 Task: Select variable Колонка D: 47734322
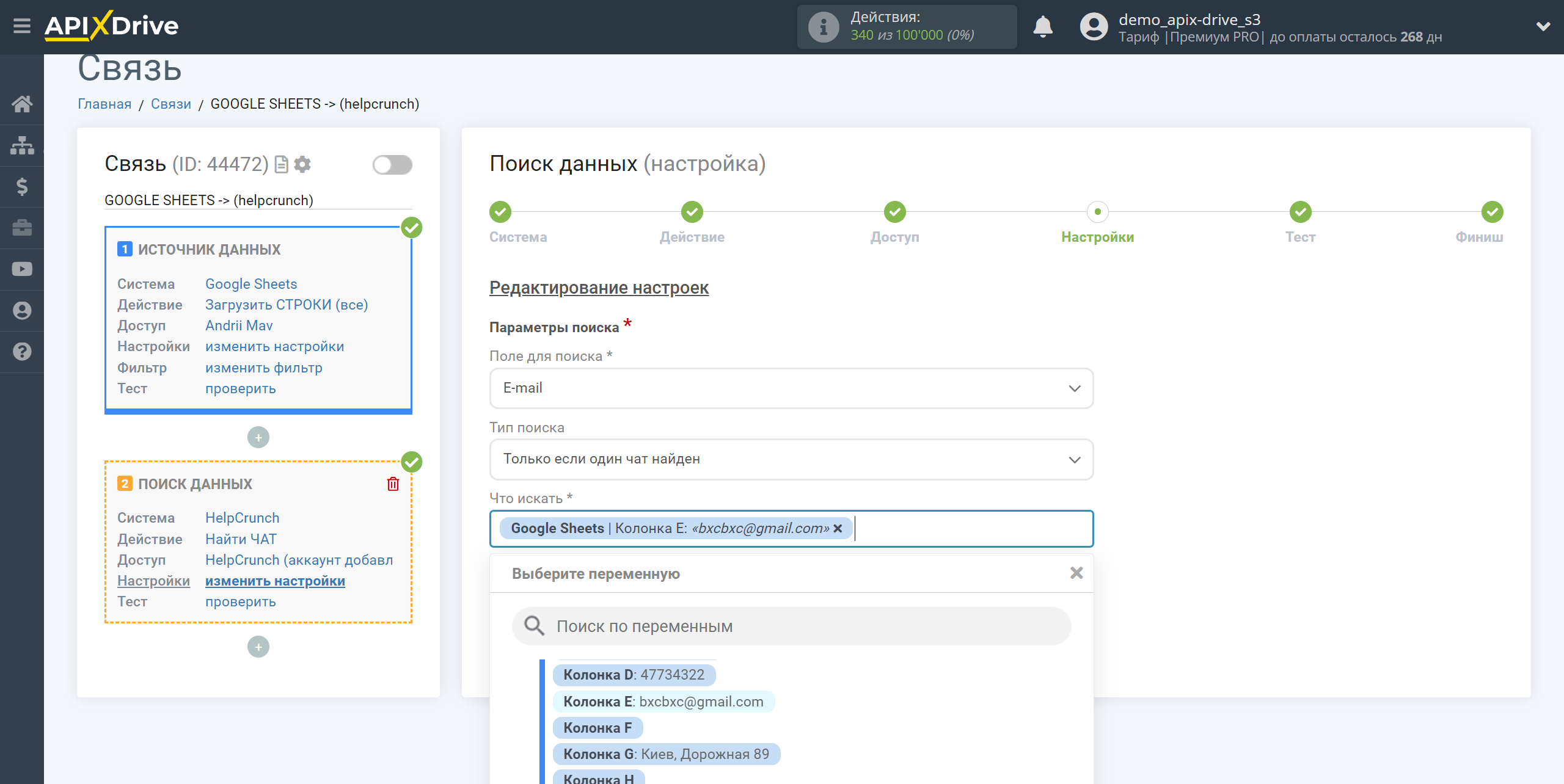(x=634, y=675)
